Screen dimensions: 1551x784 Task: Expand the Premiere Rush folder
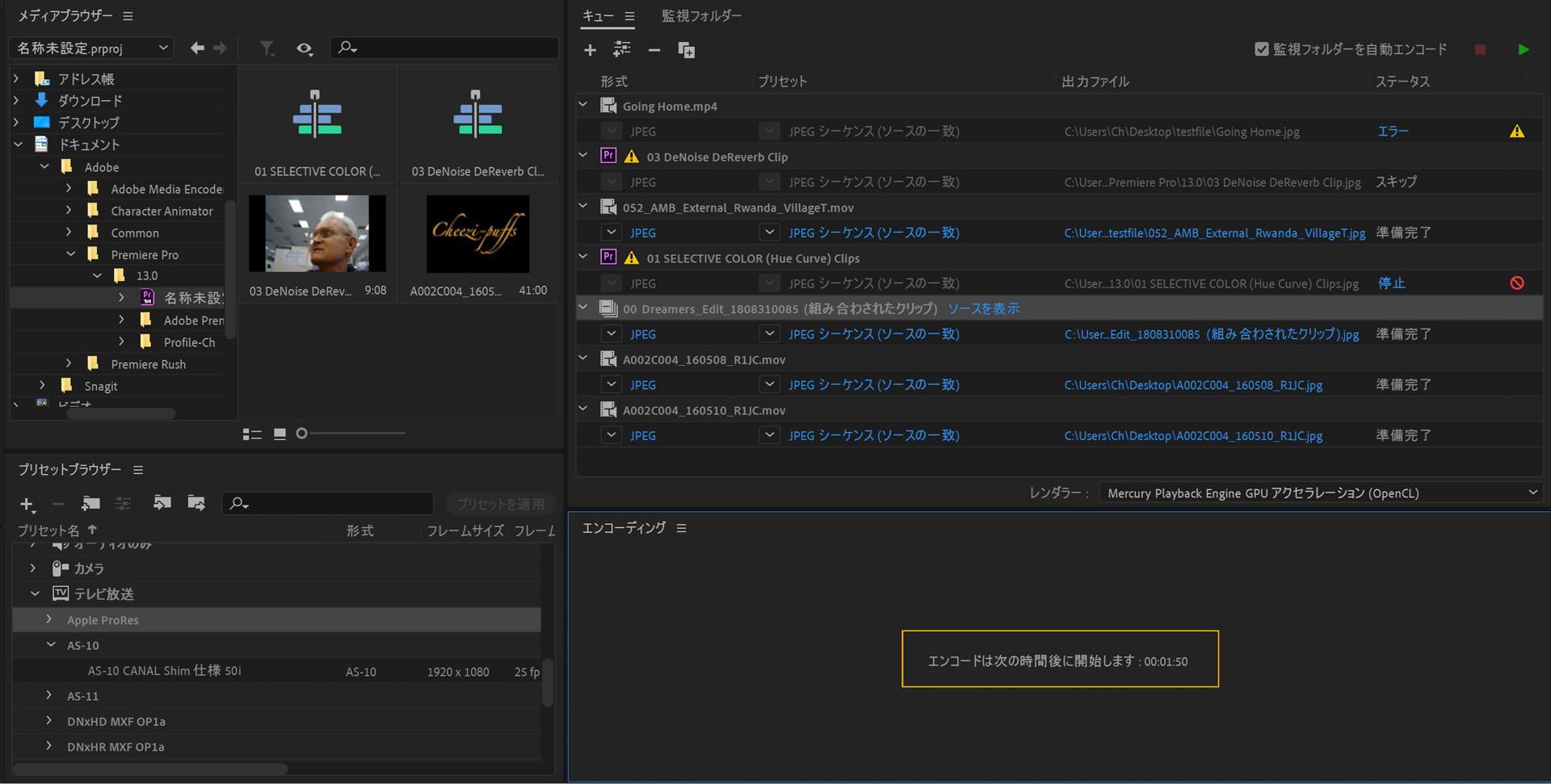[x=69, y=363]
